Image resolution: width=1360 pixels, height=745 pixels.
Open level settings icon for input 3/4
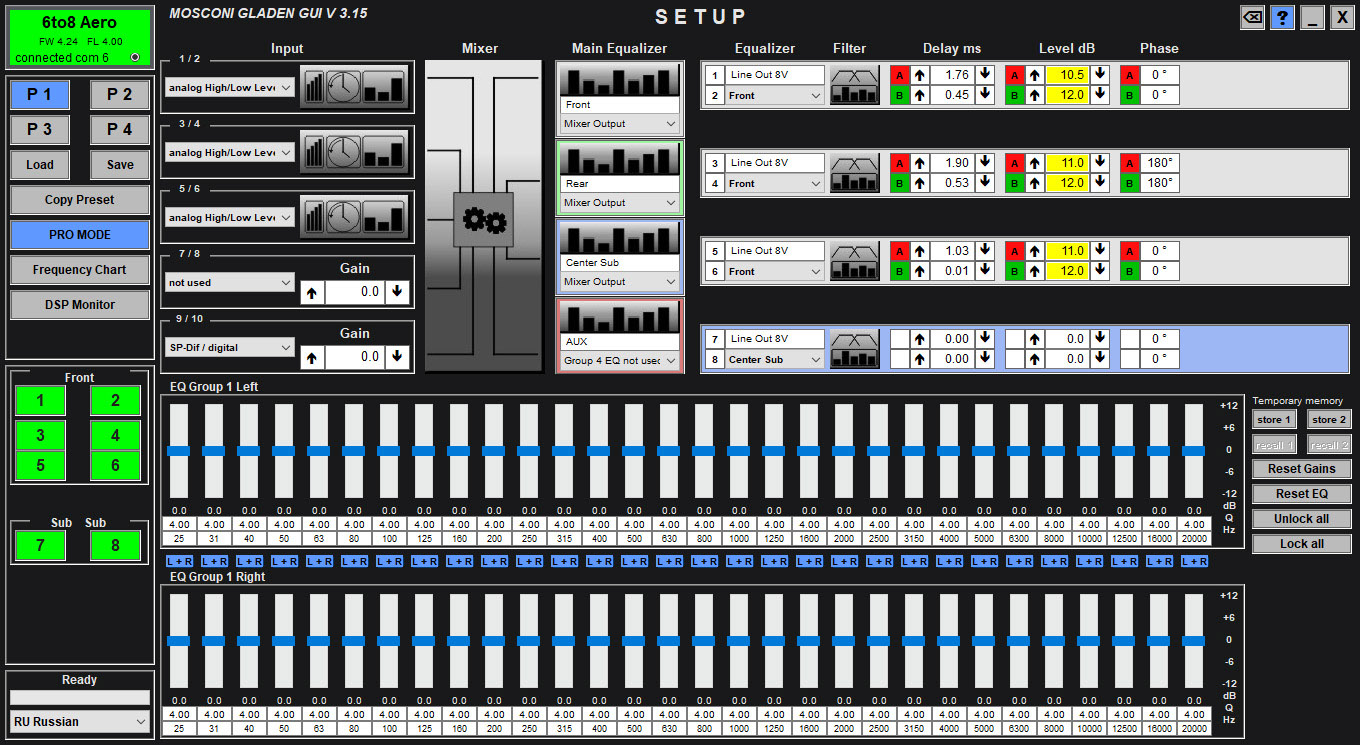coord(315,152)
